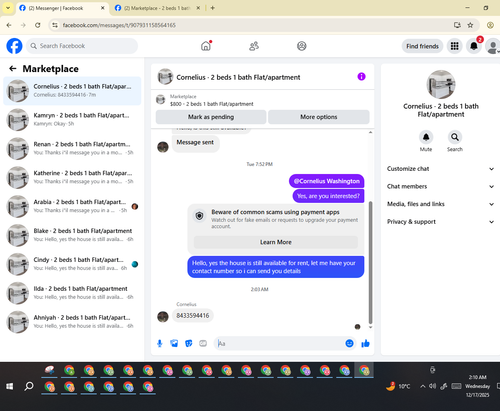Open the Facebook menu grid icon
Viewport: 500px width, 411px height.
[x=455, y=46]
